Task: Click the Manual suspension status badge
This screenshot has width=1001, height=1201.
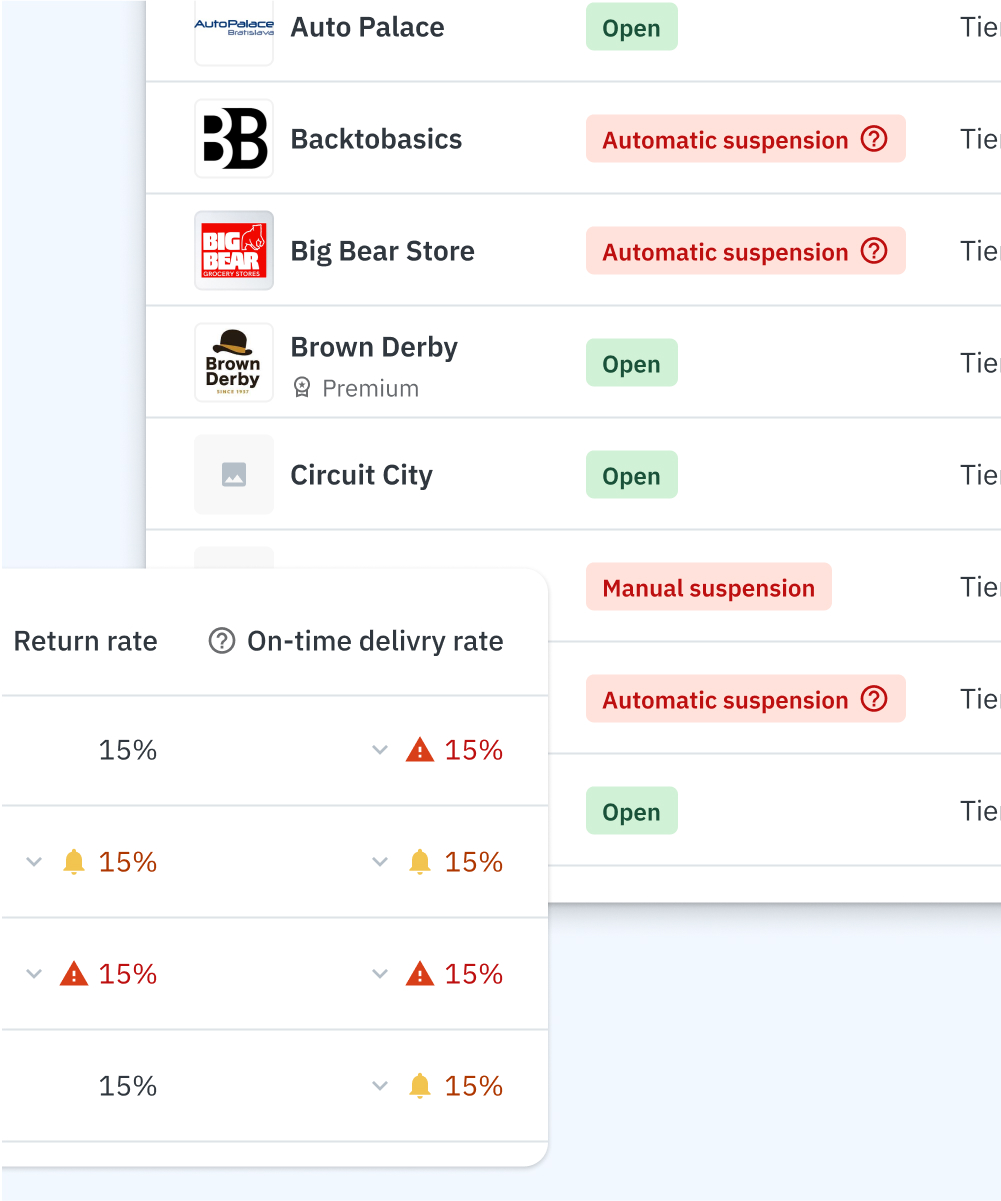Action: (709, 587)
